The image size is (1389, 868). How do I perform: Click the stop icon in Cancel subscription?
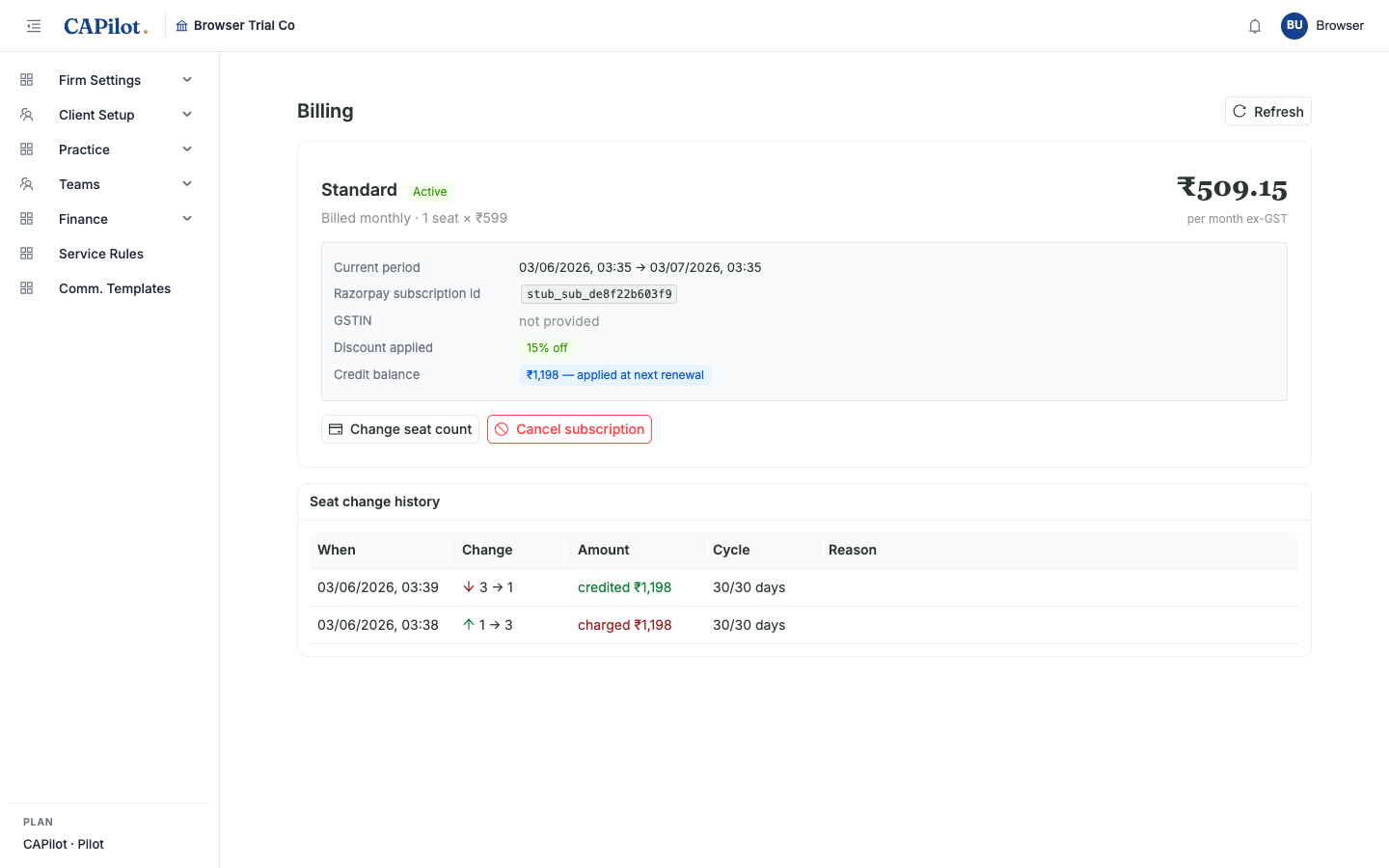click(x=502, y=429)
